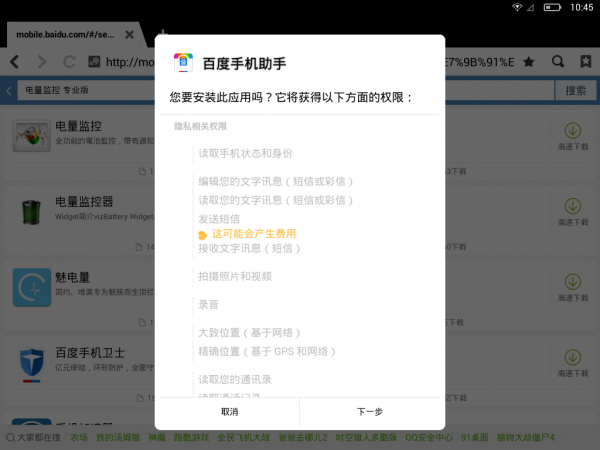
Task: Tap the 跑酷游戏 trending keyword
Action: click(x=191, y=437)
